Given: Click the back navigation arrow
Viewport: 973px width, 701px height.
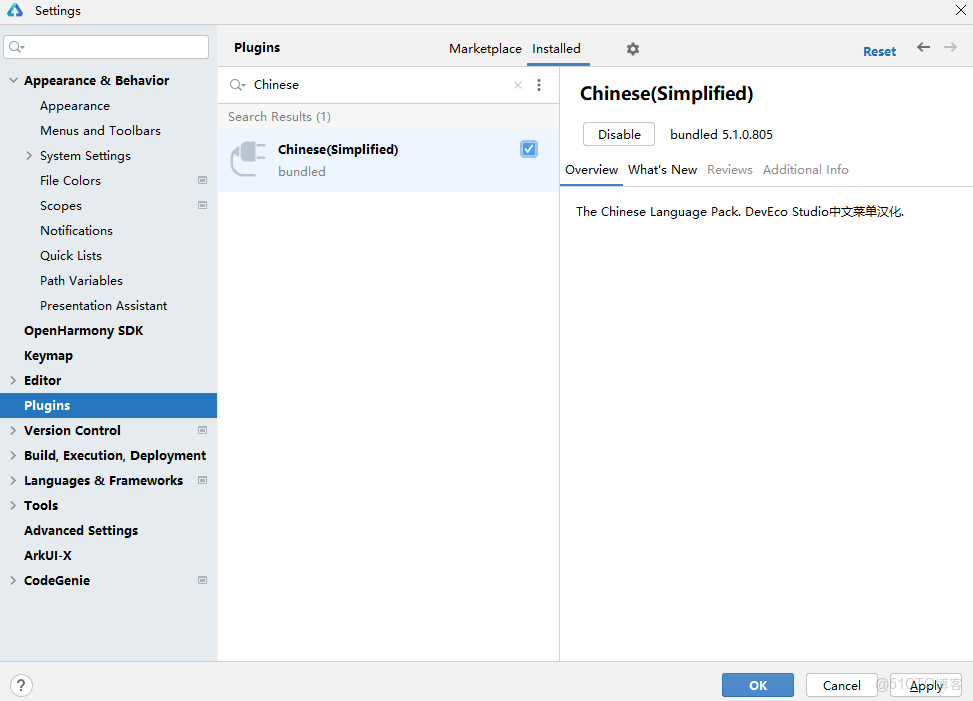Looking at the screenshot, I should [922, 48].
